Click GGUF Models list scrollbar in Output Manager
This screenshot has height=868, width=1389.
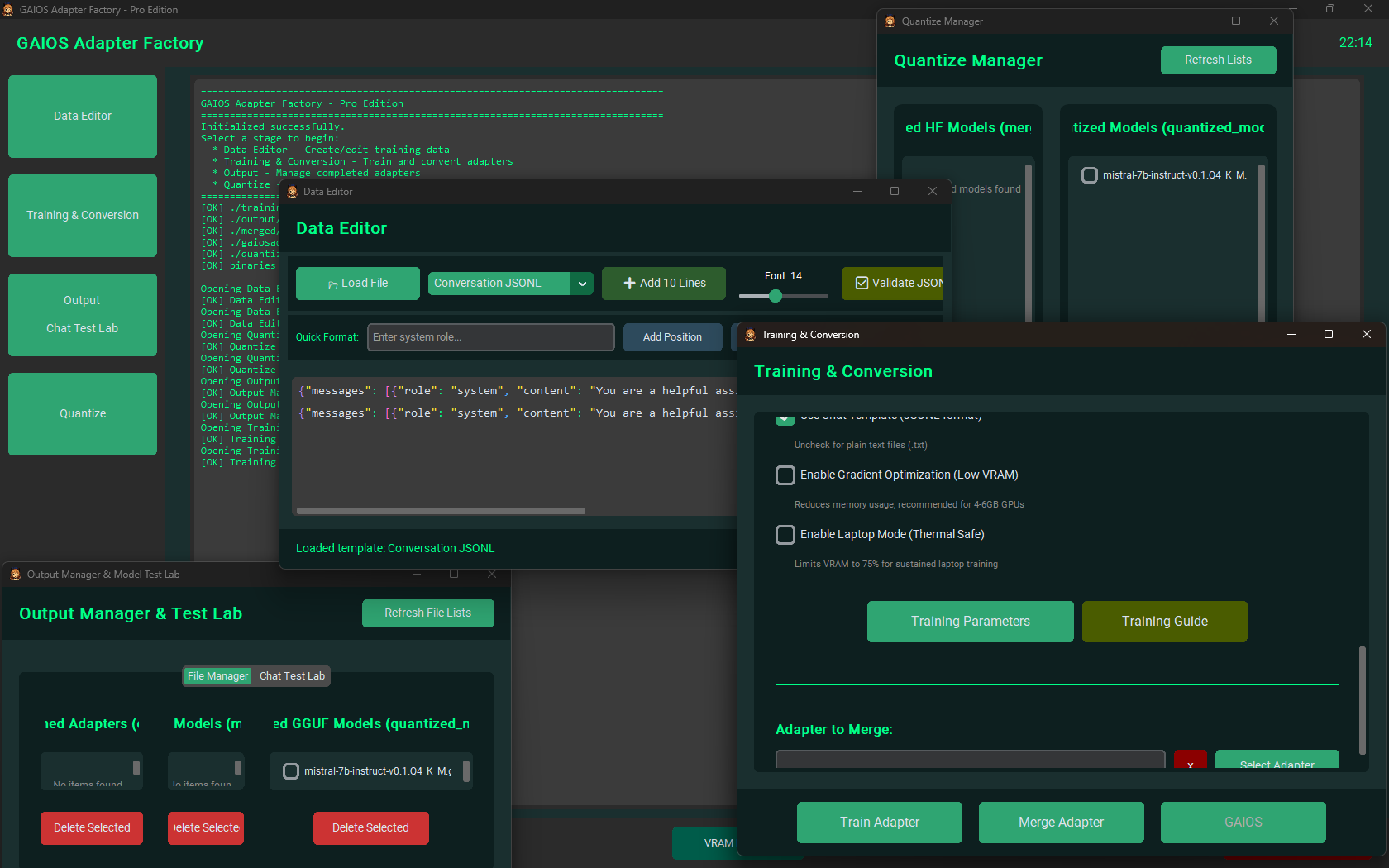point(466,771)
